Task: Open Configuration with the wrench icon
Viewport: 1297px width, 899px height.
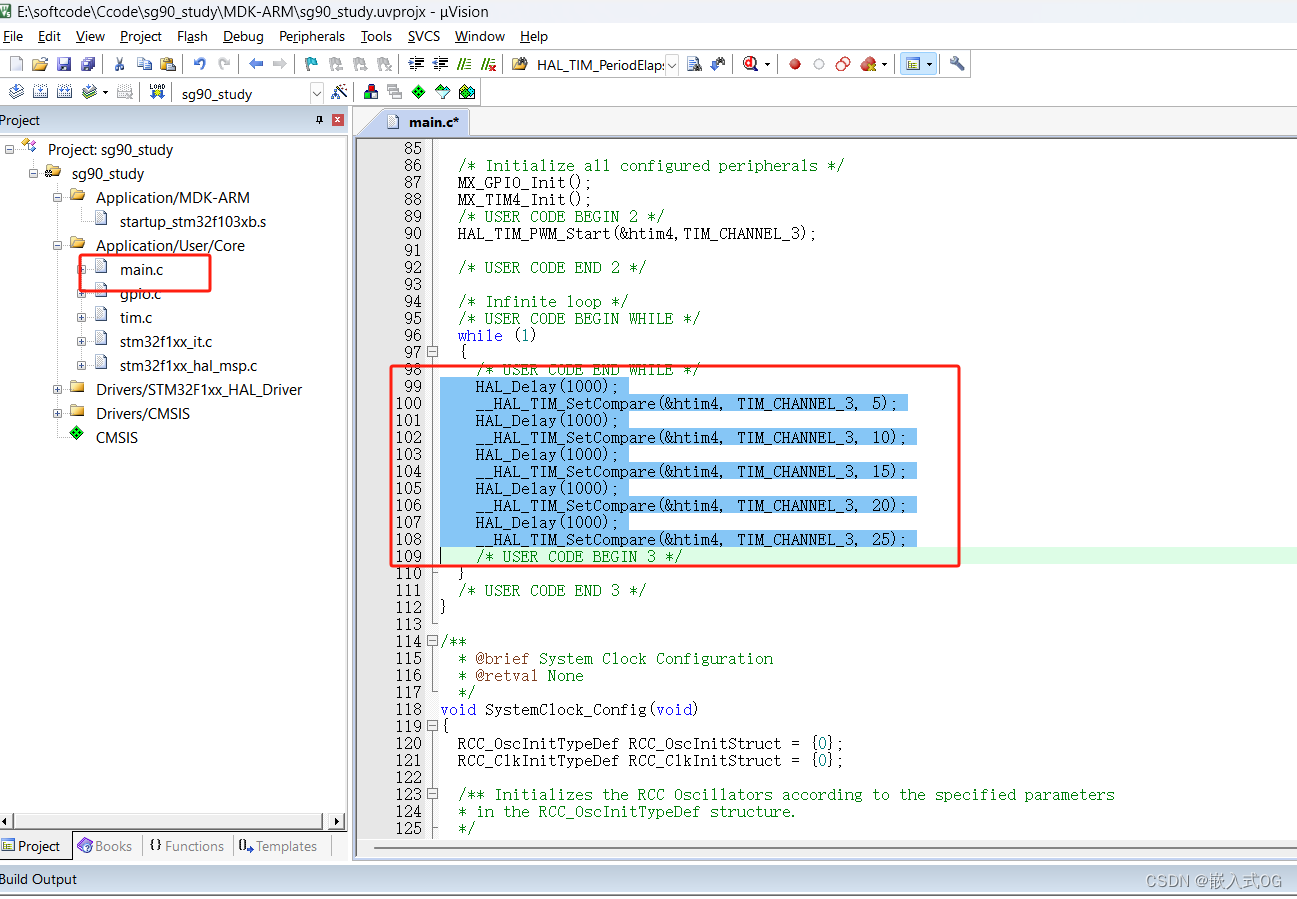Action: pos(957,64)
